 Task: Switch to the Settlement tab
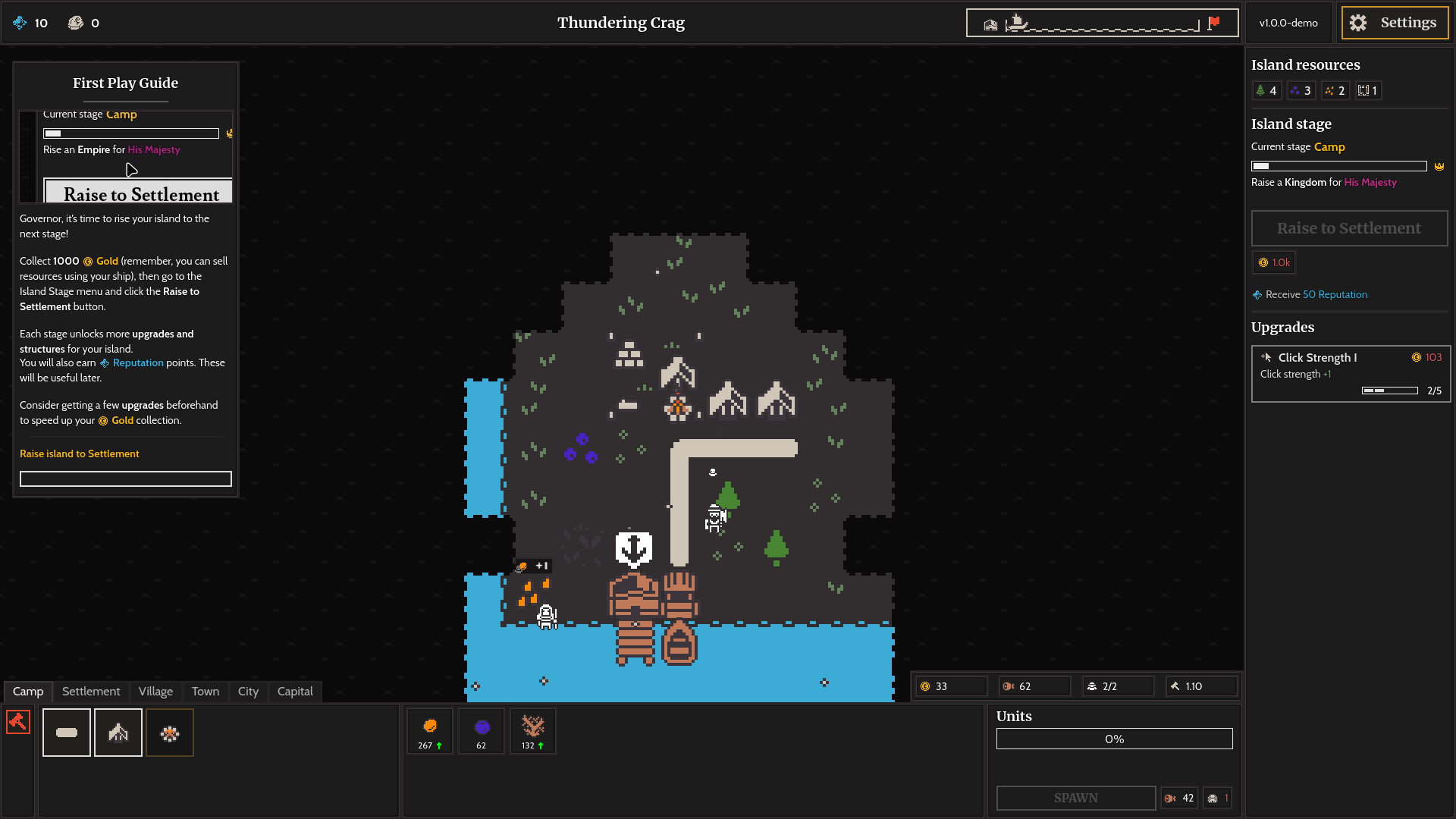91,692
